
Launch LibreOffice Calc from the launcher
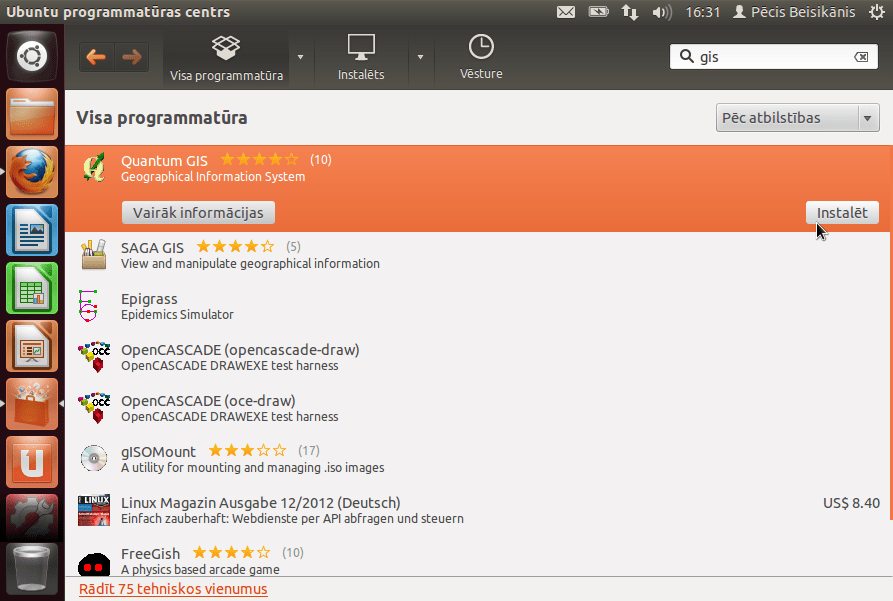pyautogui.click(x=32, y=288)
